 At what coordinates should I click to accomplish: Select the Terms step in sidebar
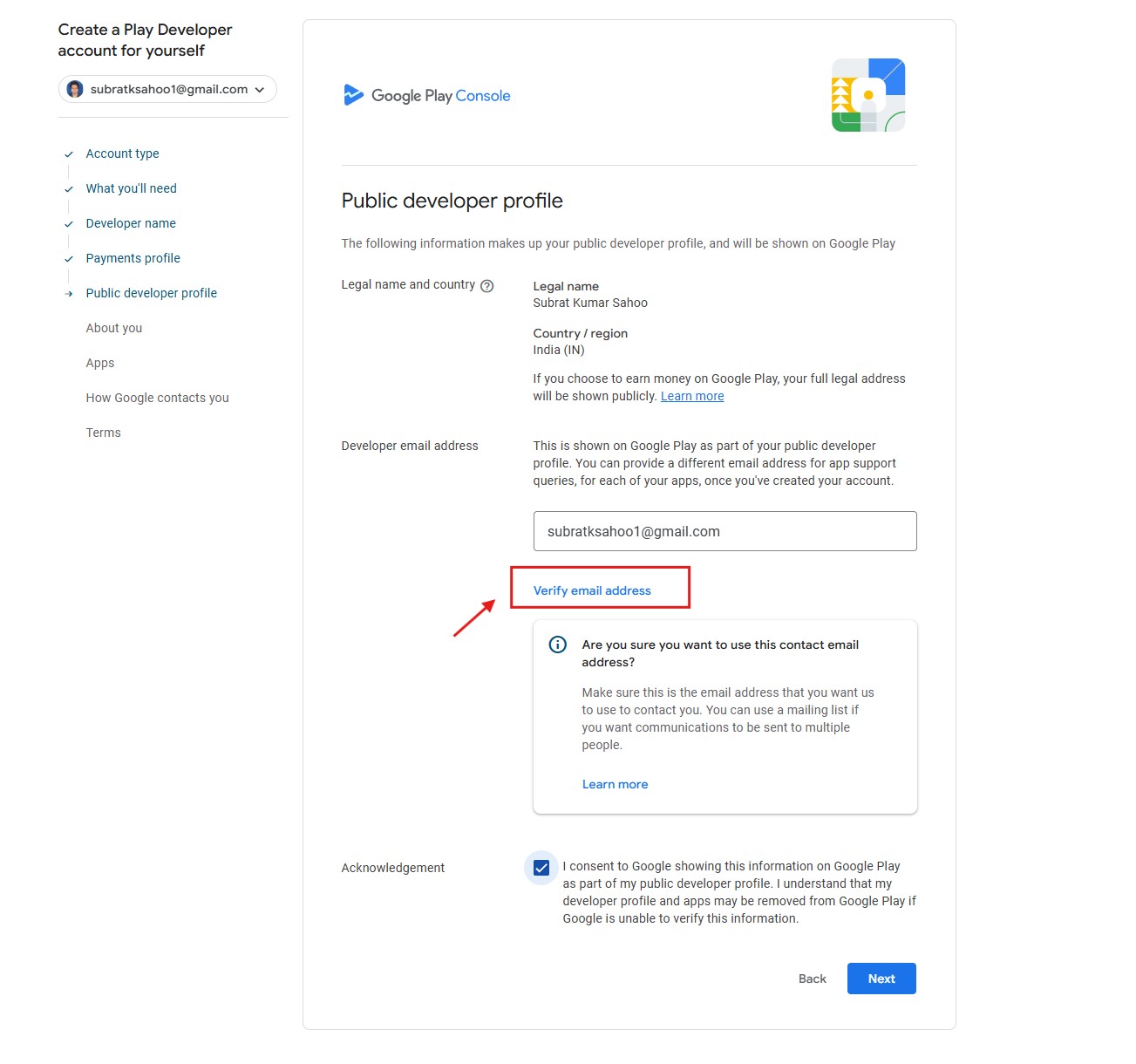103,433
